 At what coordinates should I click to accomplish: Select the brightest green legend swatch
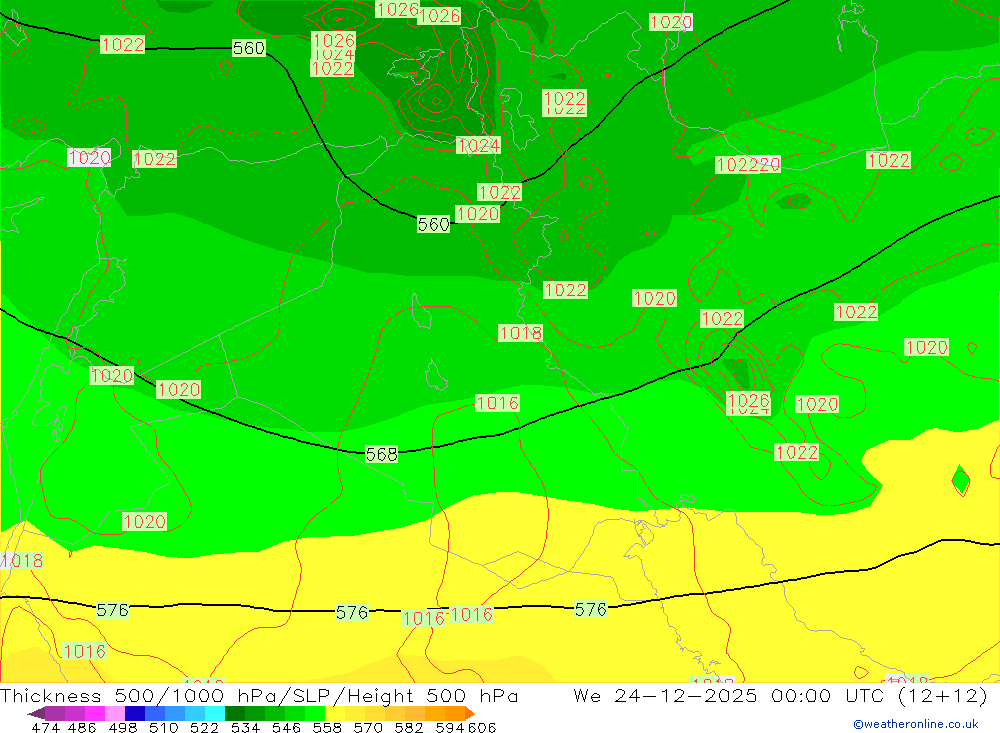pyautogui.click(x=315, y=713)
